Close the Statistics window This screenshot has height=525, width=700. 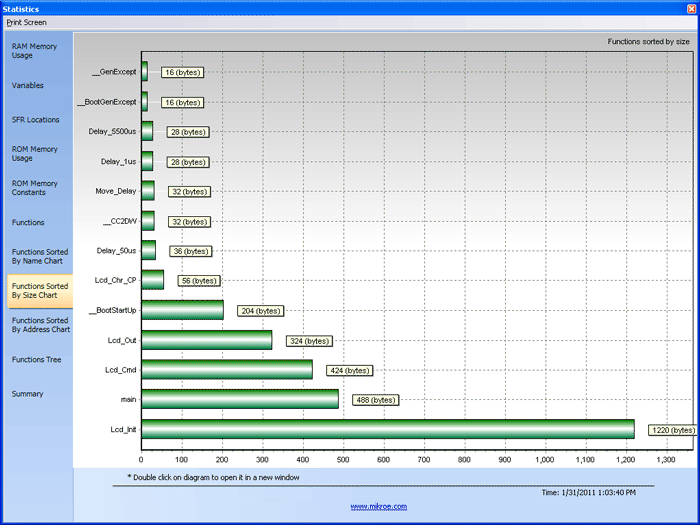(692, 8)
